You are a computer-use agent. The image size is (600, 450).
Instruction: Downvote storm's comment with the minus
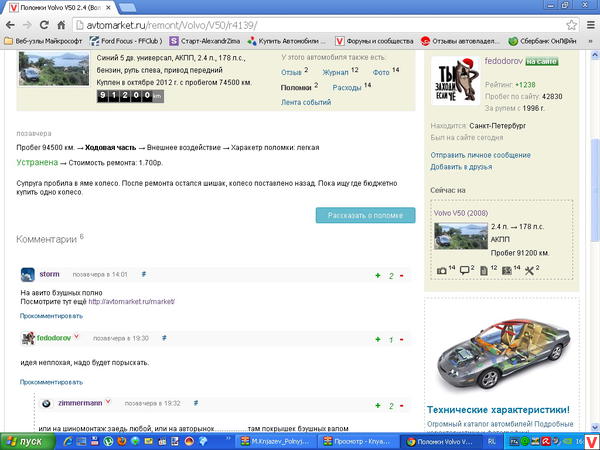click(x=401, y=276)
